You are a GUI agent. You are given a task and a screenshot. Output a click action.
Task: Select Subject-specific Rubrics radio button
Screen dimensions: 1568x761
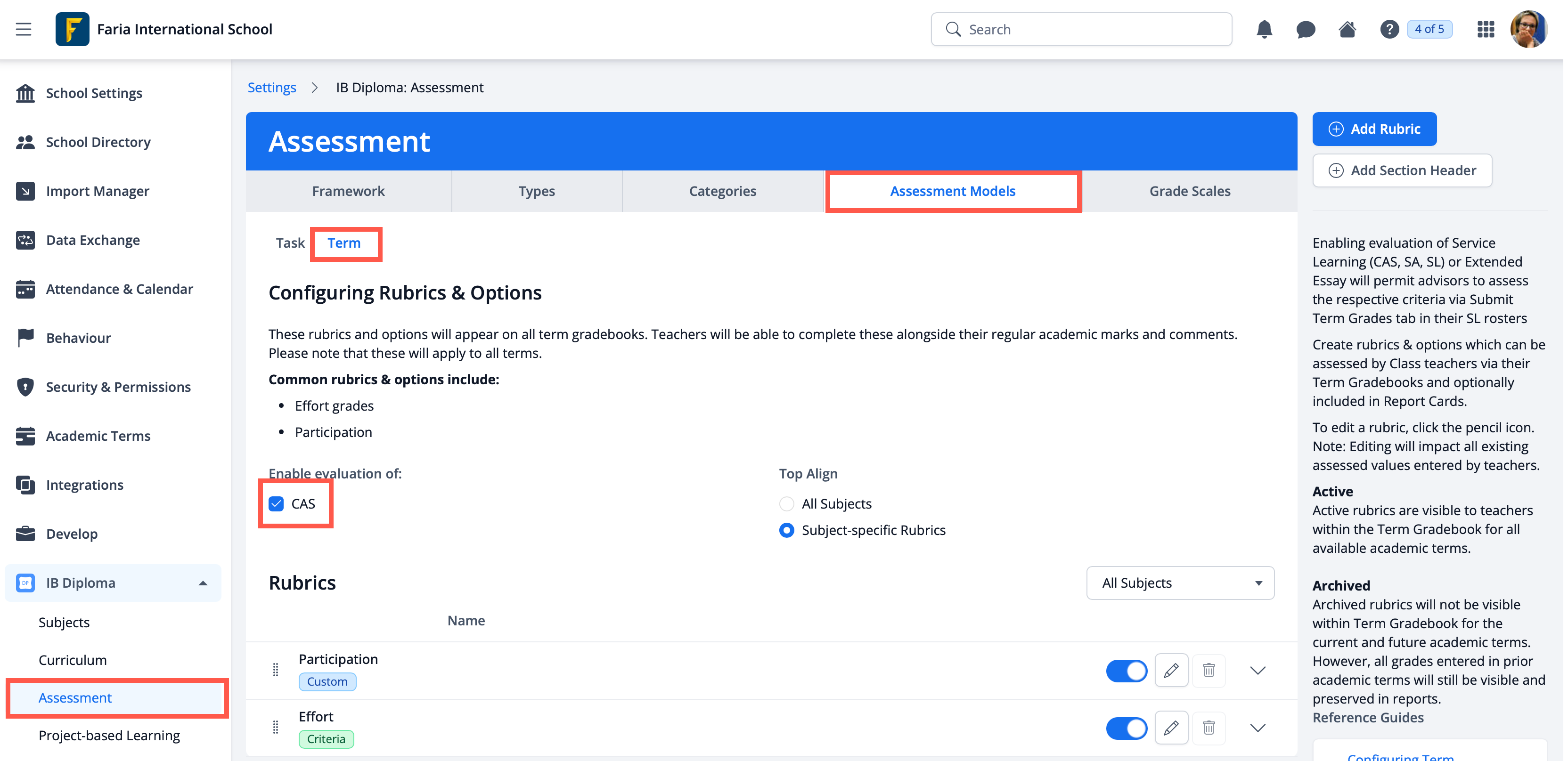pyautogui.click(x=786, y=530)
